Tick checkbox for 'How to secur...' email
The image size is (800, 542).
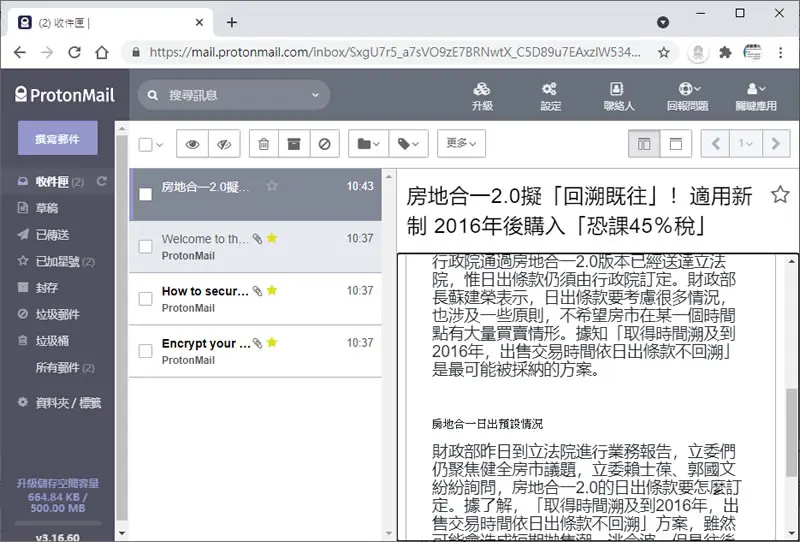[x=145, y=299]
